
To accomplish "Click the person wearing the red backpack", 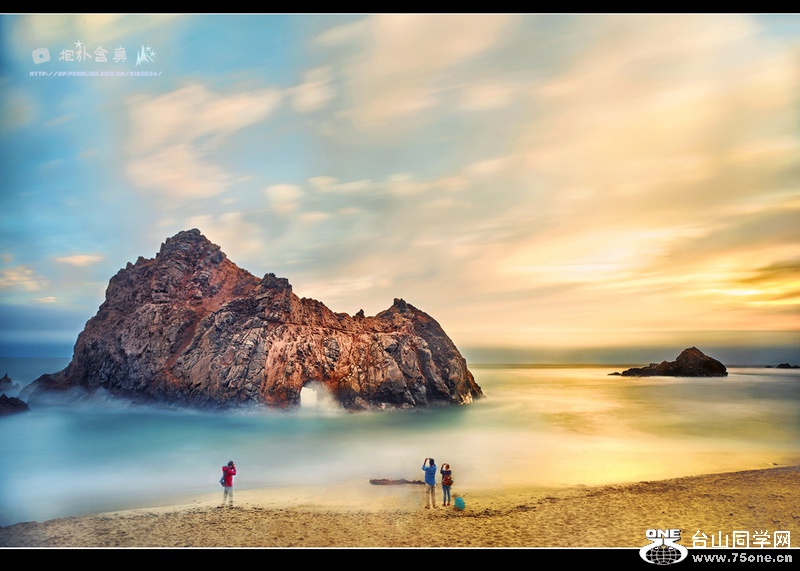I will [x=446, y=483].
